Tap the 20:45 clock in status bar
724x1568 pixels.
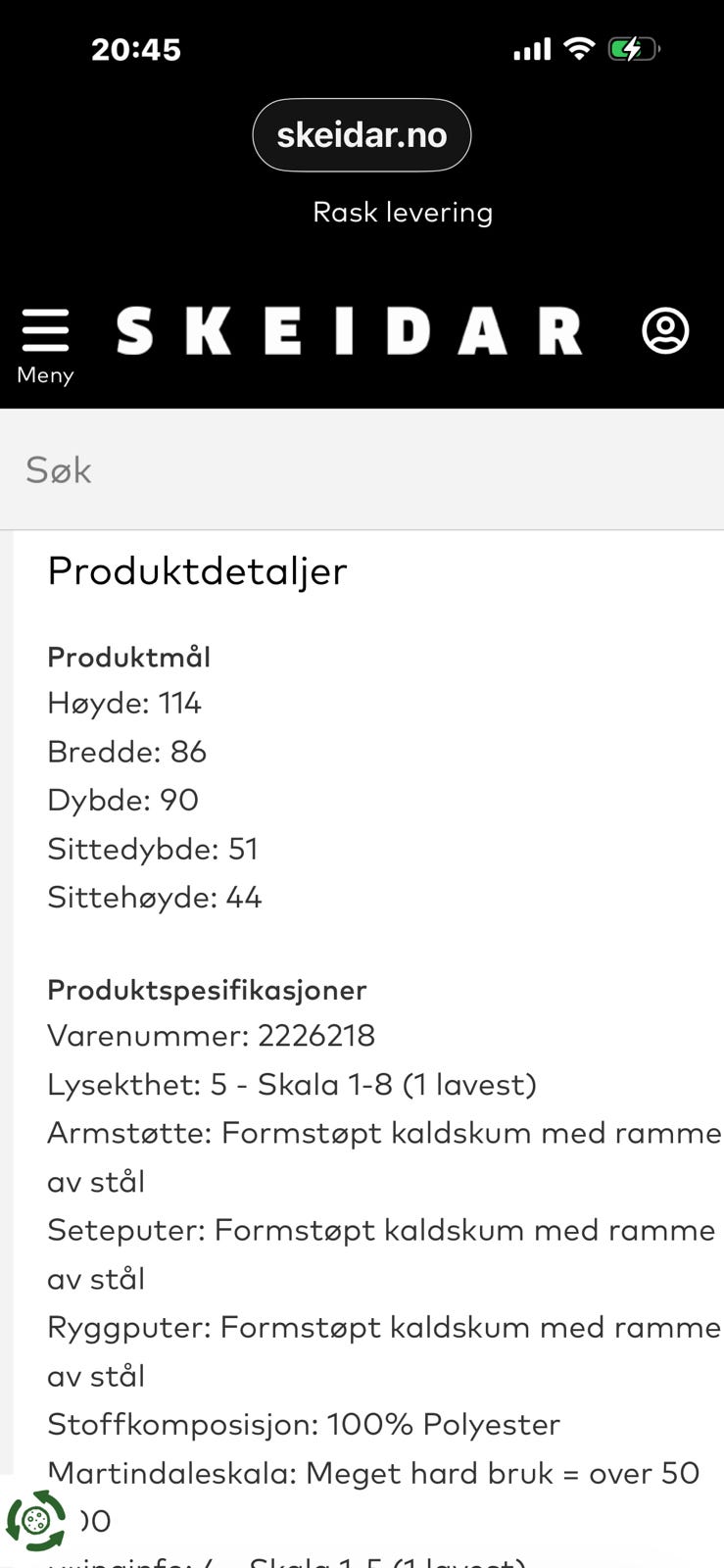(136, 50)
